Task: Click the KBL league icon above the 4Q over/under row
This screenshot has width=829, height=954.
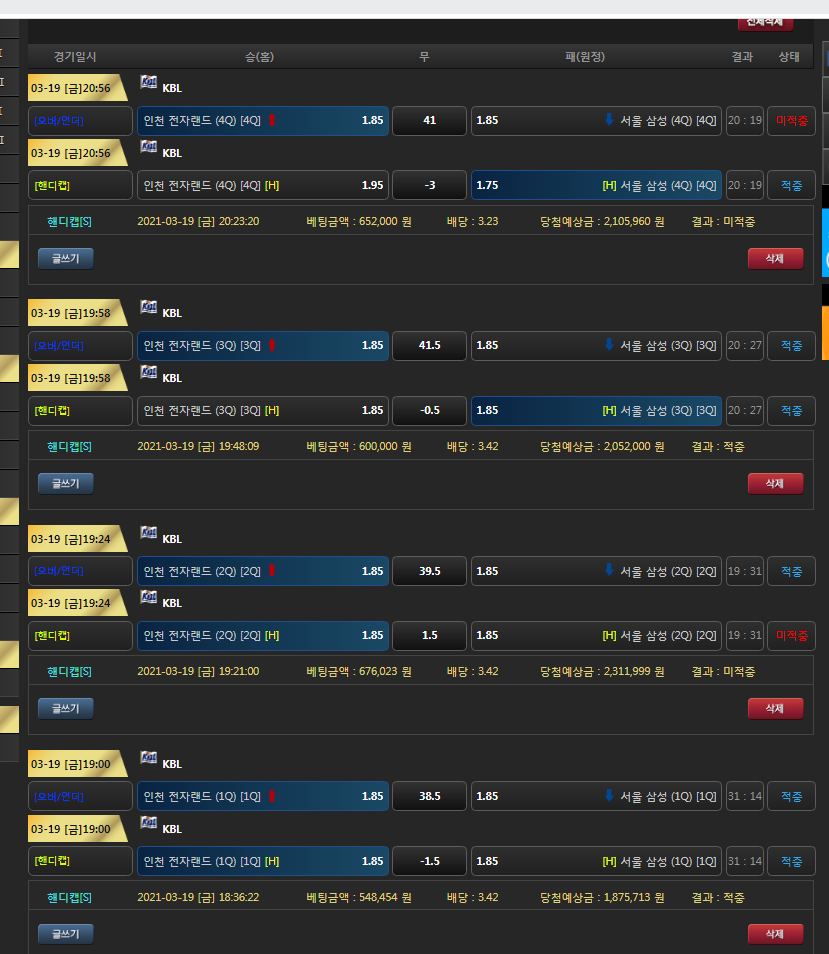Action: point(149,84)
